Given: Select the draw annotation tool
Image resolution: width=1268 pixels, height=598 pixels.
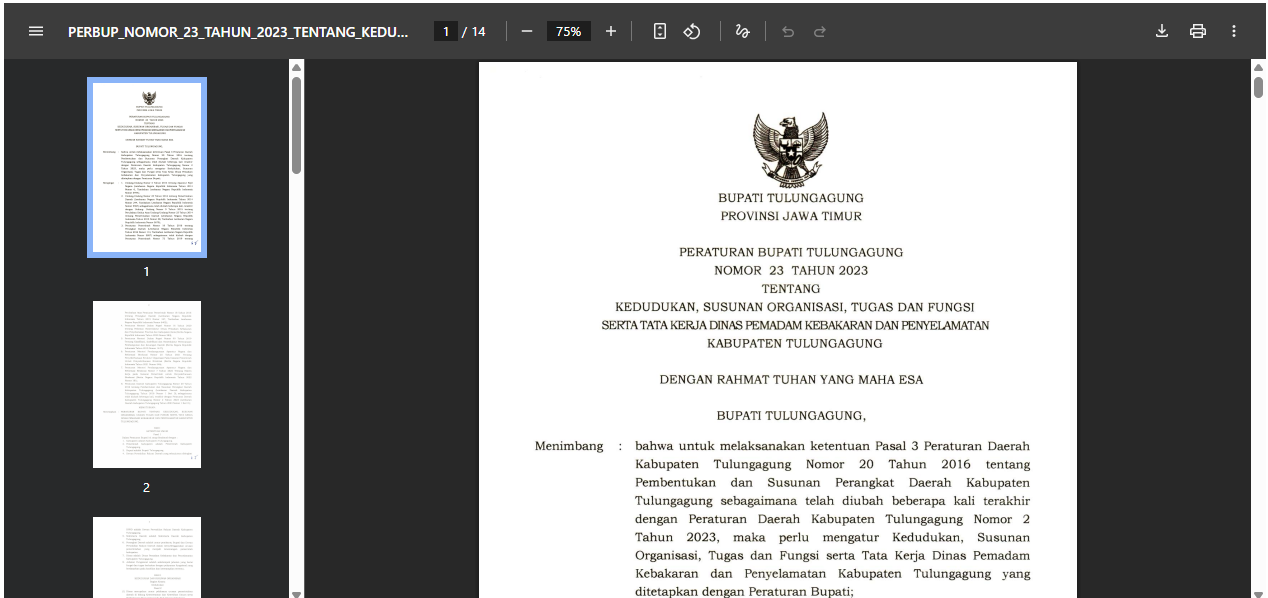Looking at the screenshot, I should (742, 31).
